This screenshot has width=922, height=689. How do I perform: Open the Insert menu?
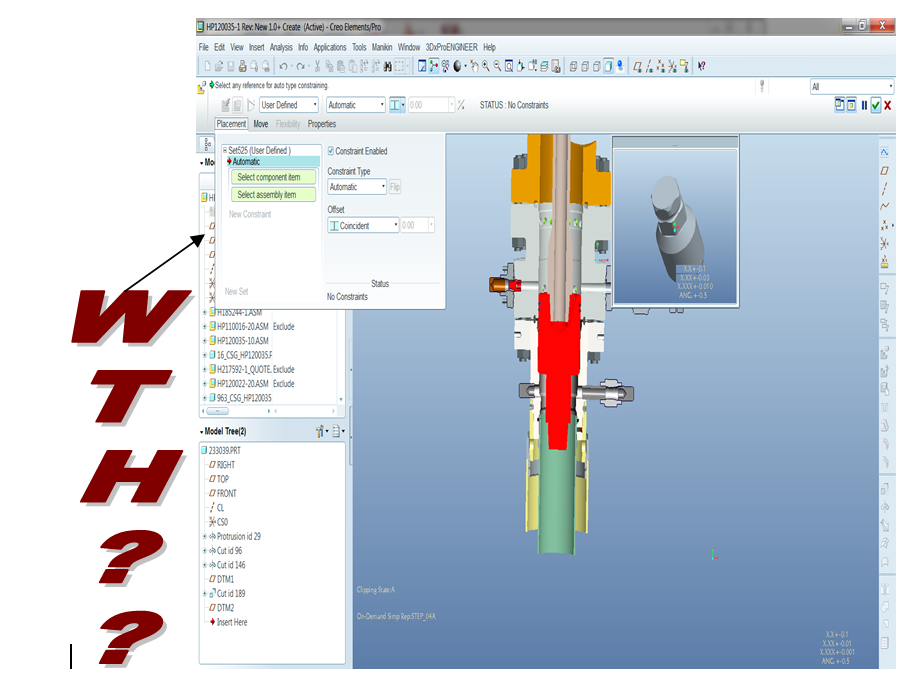256,48
